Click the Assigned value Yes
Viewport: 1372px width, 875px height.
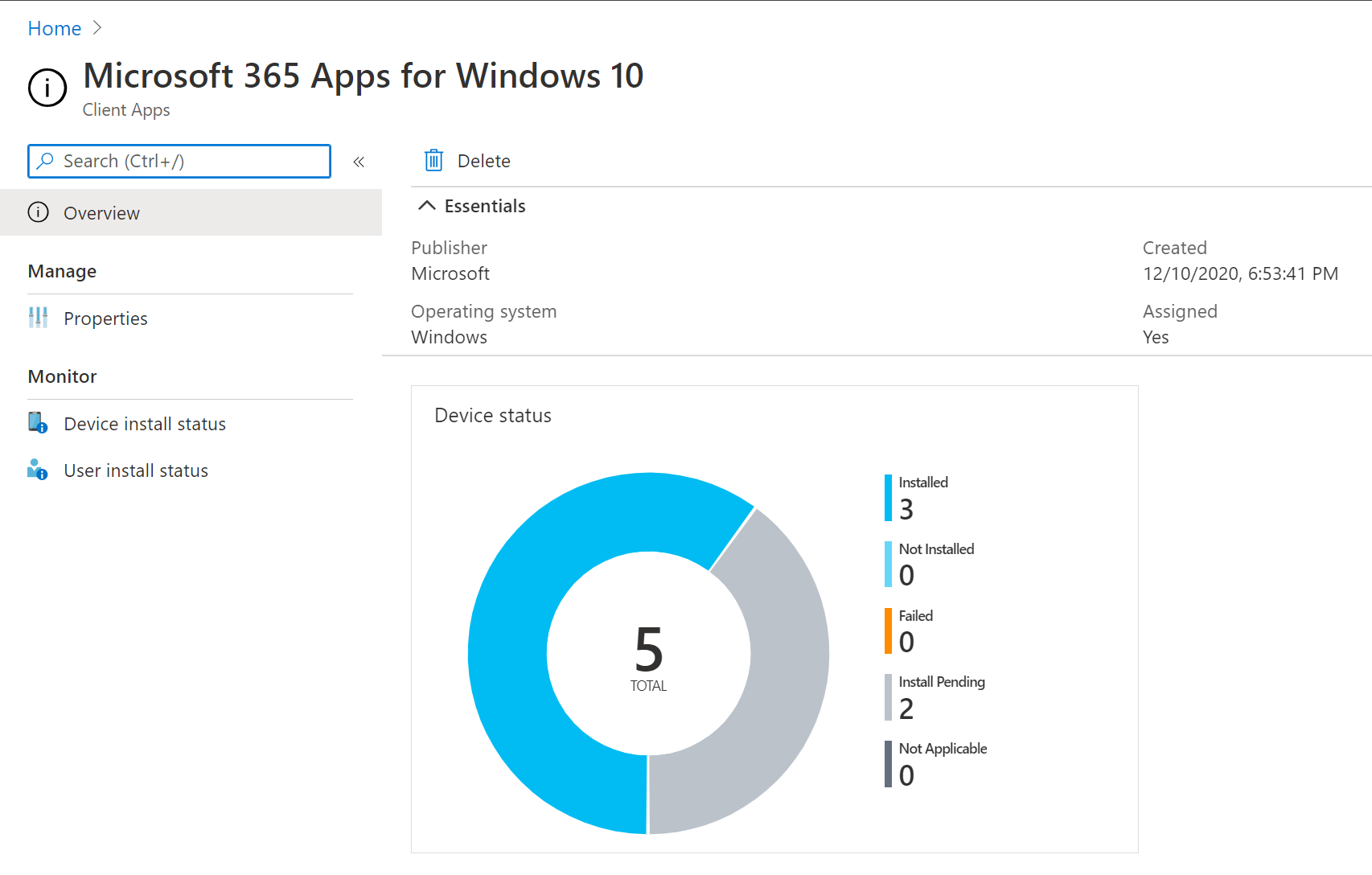pos(1156,337)
